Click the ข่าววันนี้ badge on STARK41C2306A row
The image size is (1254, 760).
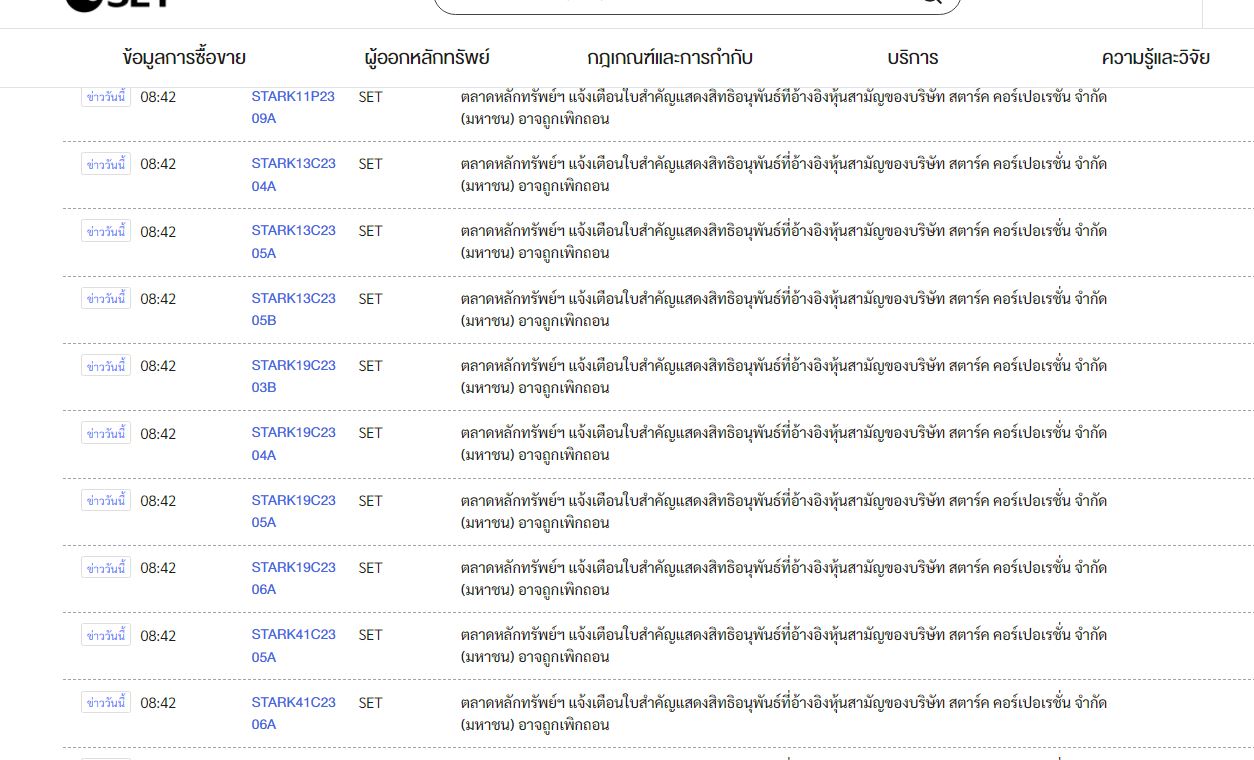[106, 702]
